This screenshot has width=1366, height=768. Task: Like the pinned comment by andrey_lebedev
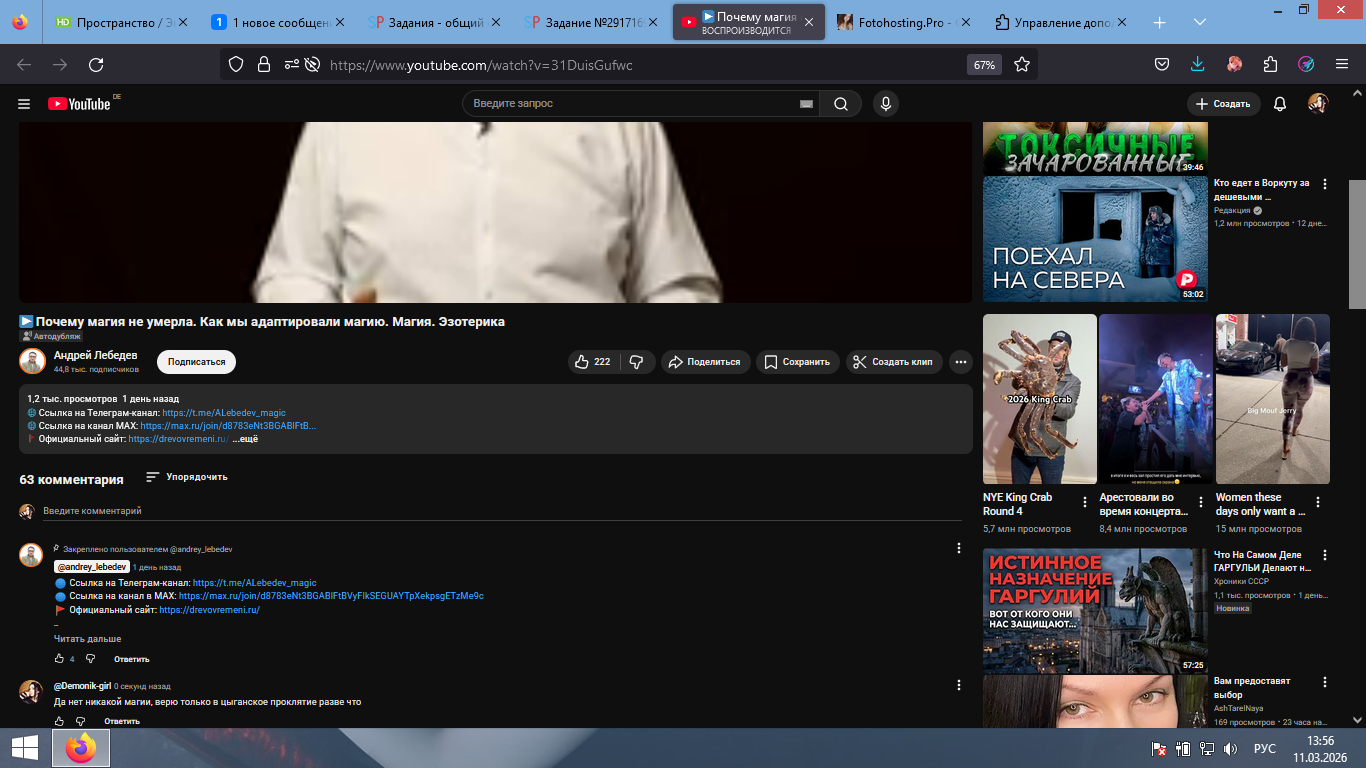tap(59, 659)
